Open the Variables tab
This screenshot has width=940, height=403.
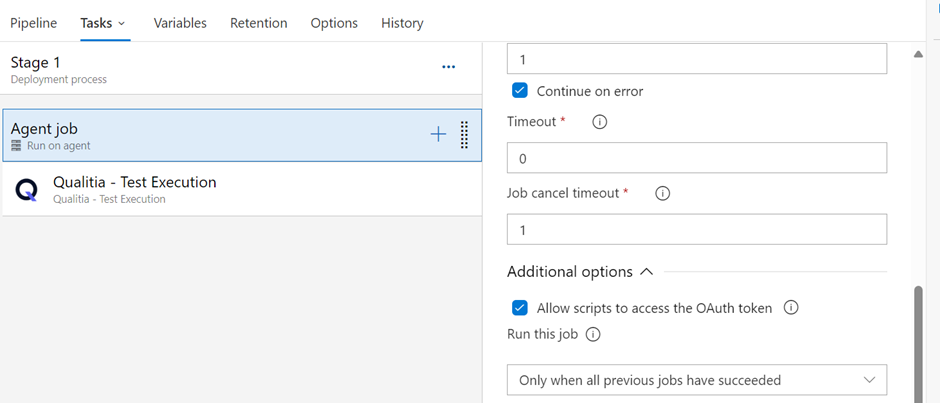pyautogui.click(x=180, y=23)
